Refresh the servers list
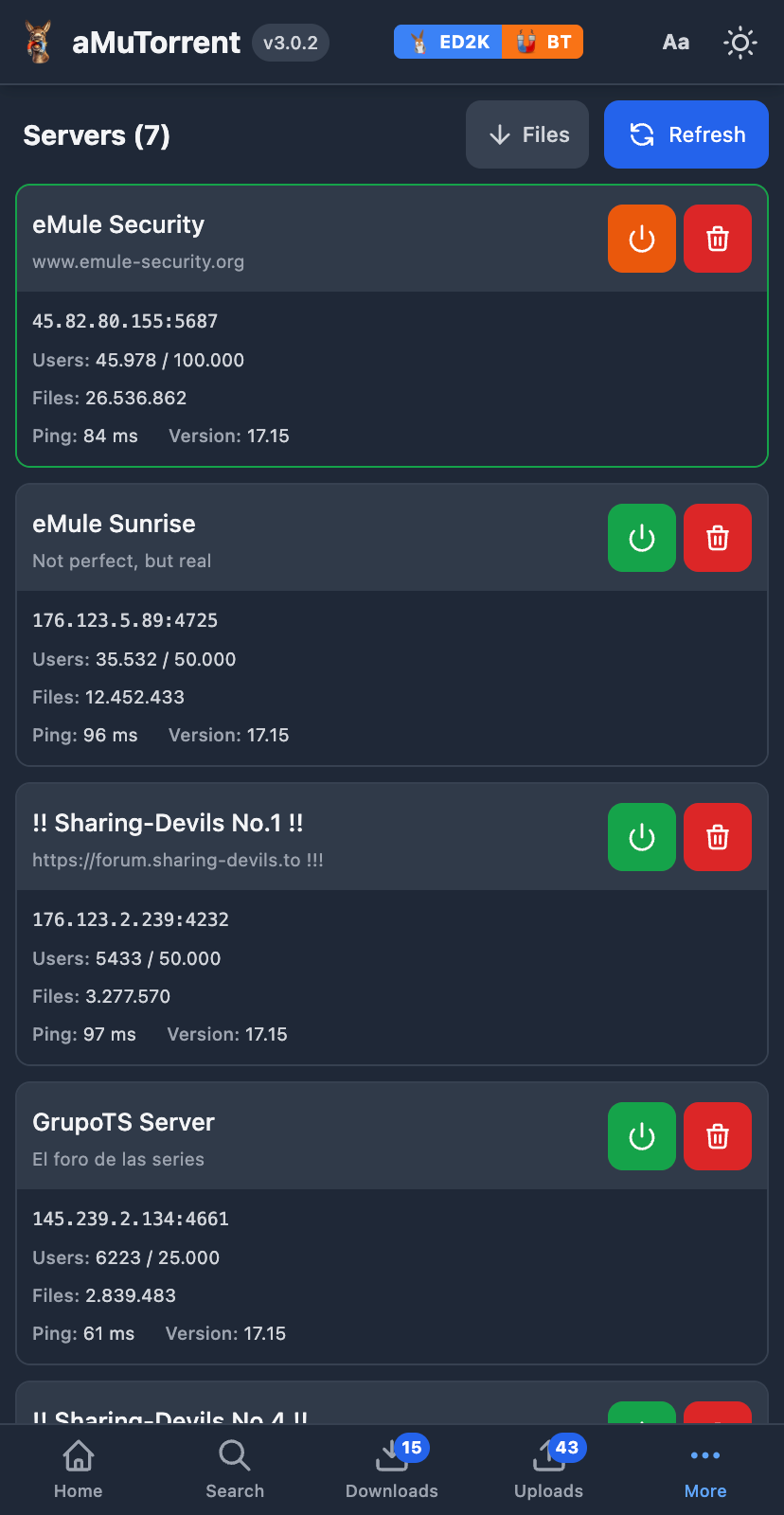This screenshot has width=784, height=1515. pos(686,134)
